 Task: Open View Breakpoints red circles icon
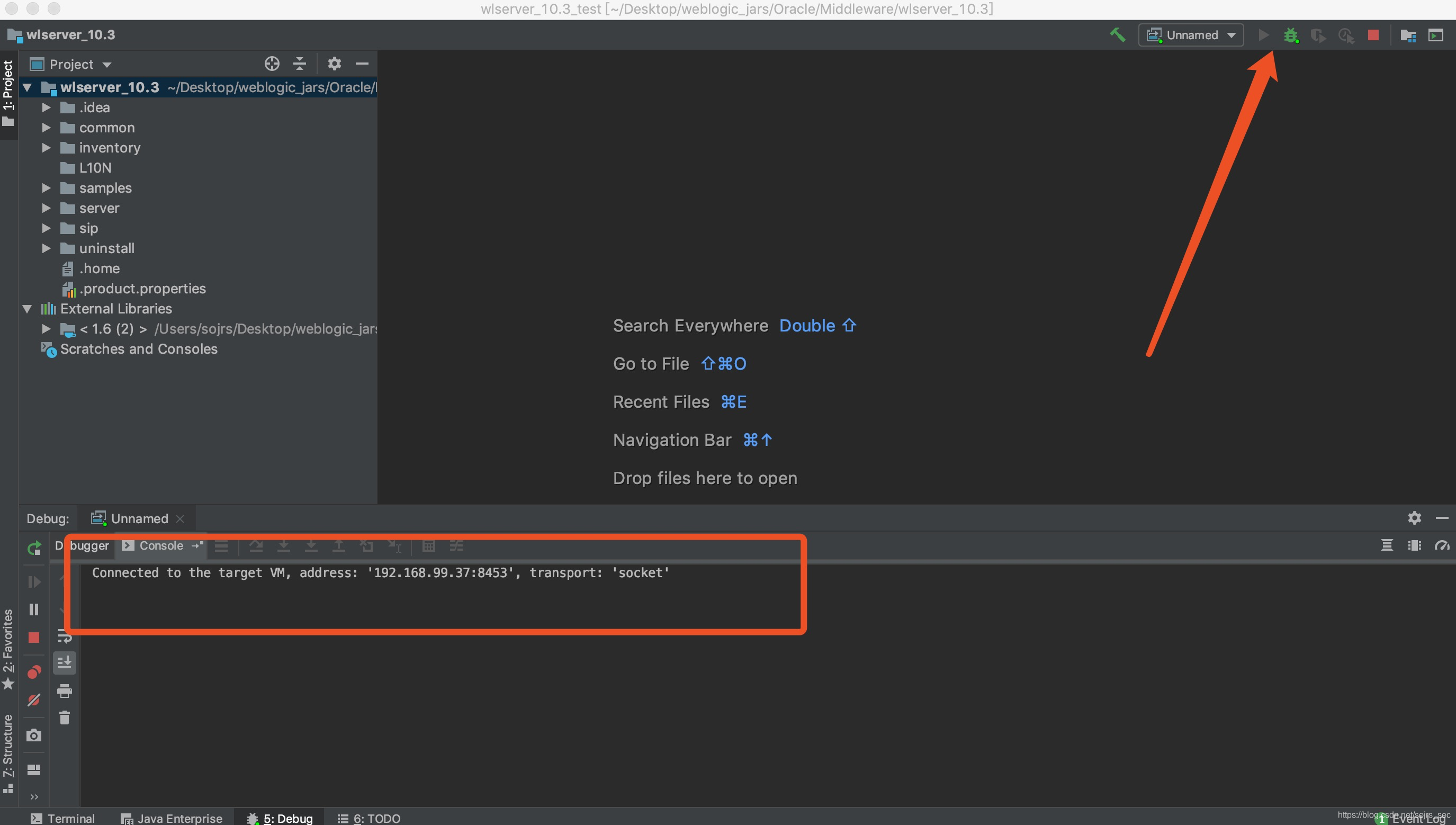[x=34, y=672]
